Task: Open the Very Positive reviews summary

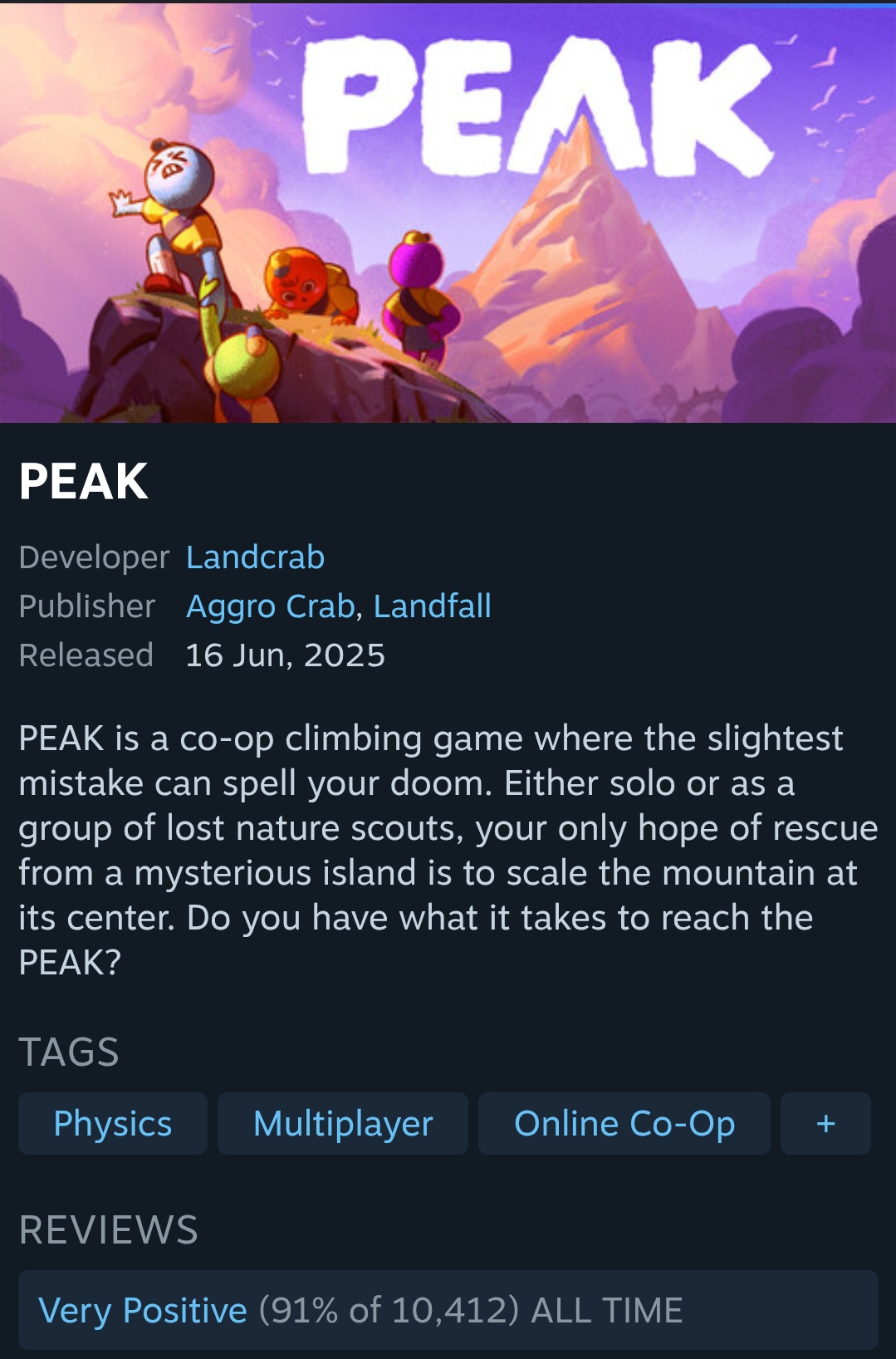Action: 448,1310
